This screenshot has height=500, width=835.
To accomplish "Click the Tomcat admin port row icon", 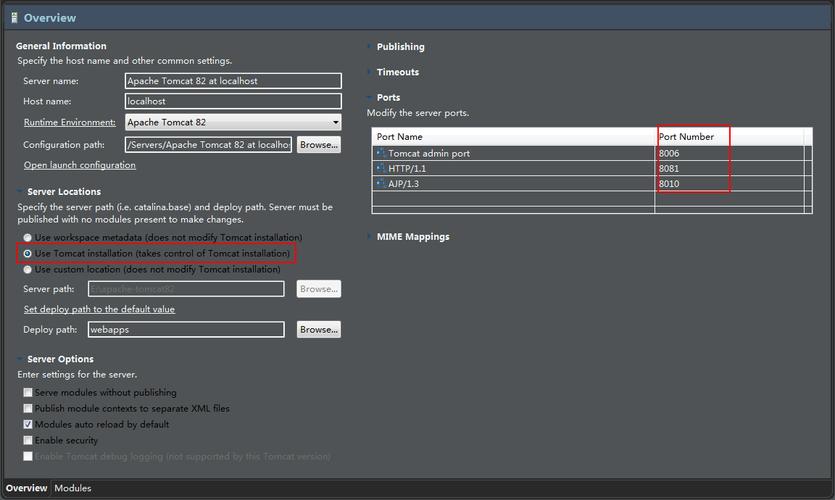I will coord(381,153).
